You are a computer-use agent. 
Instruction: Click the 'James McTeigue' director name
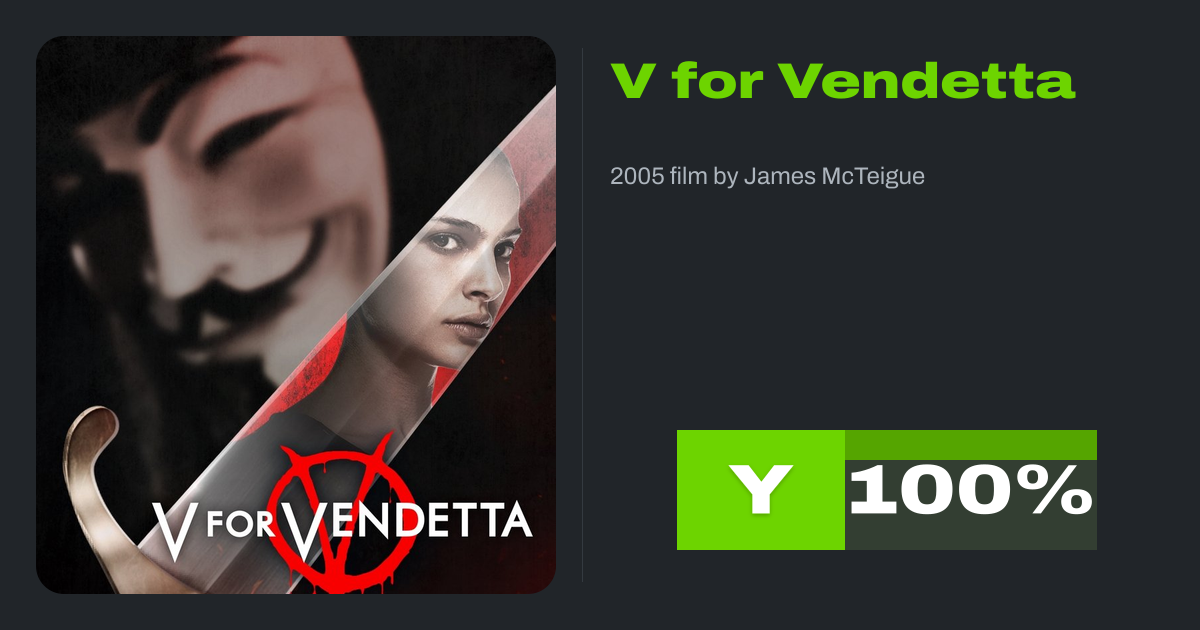[x=834, y=177]
